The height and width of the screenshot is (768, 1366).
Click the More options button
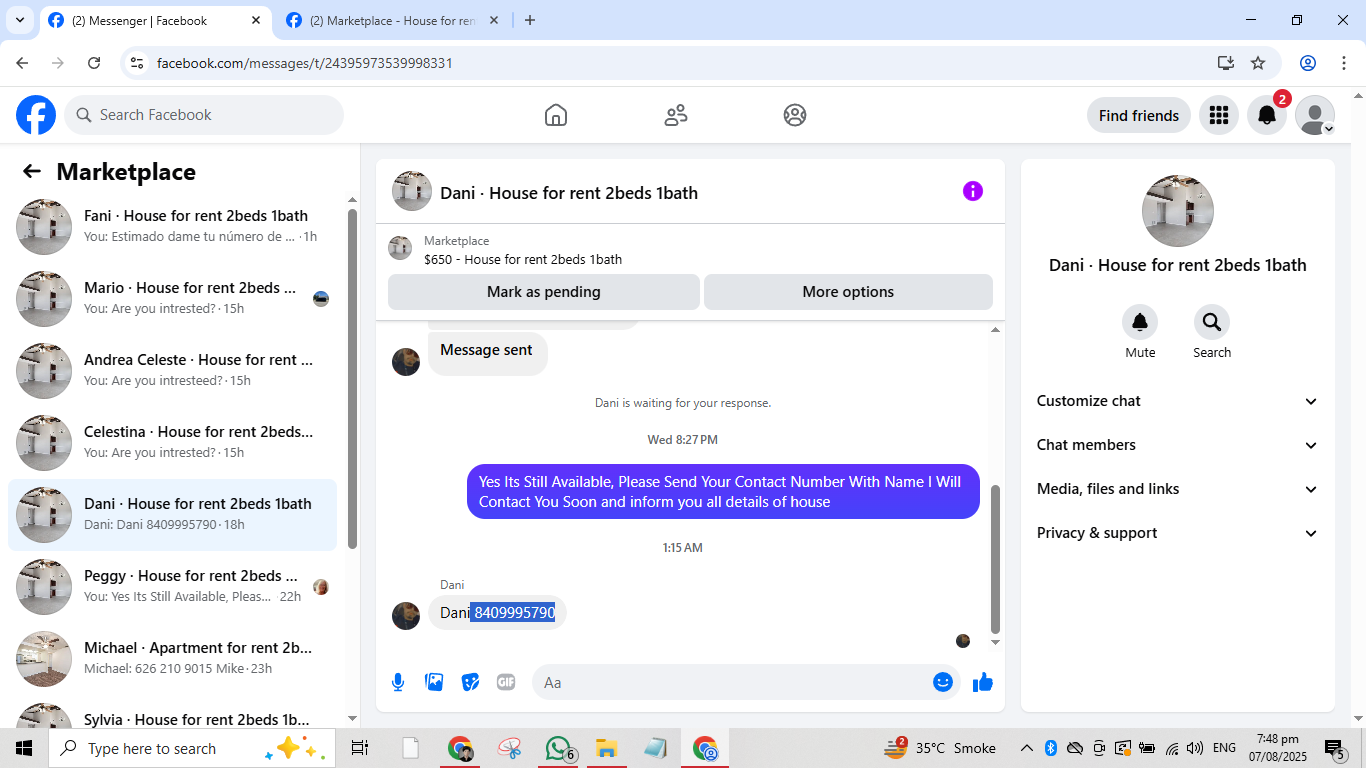pos(848,292)
